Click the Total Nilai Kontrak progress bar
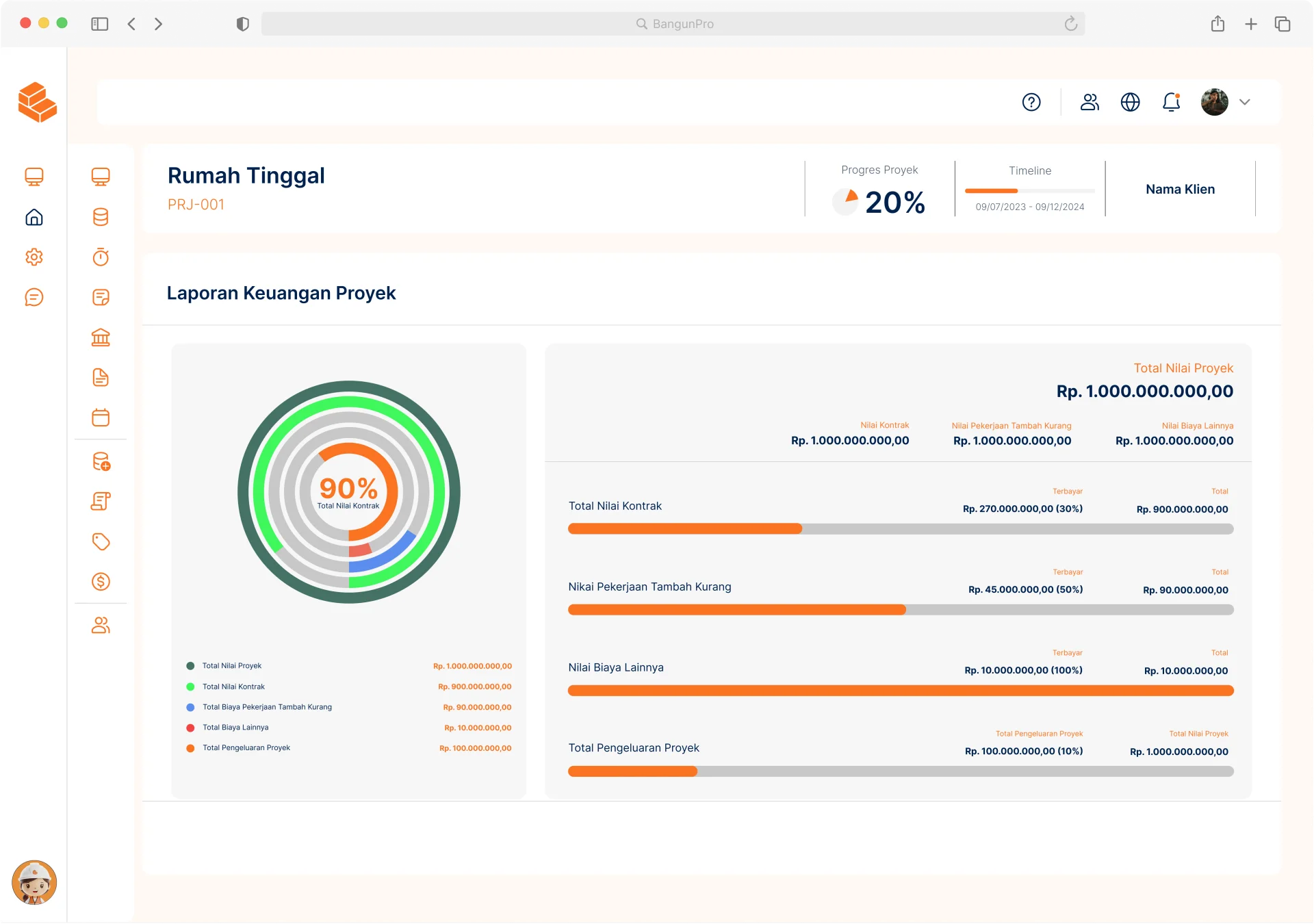The width and height of the screenshot is (1314, 924). click(x=900, y=529)
